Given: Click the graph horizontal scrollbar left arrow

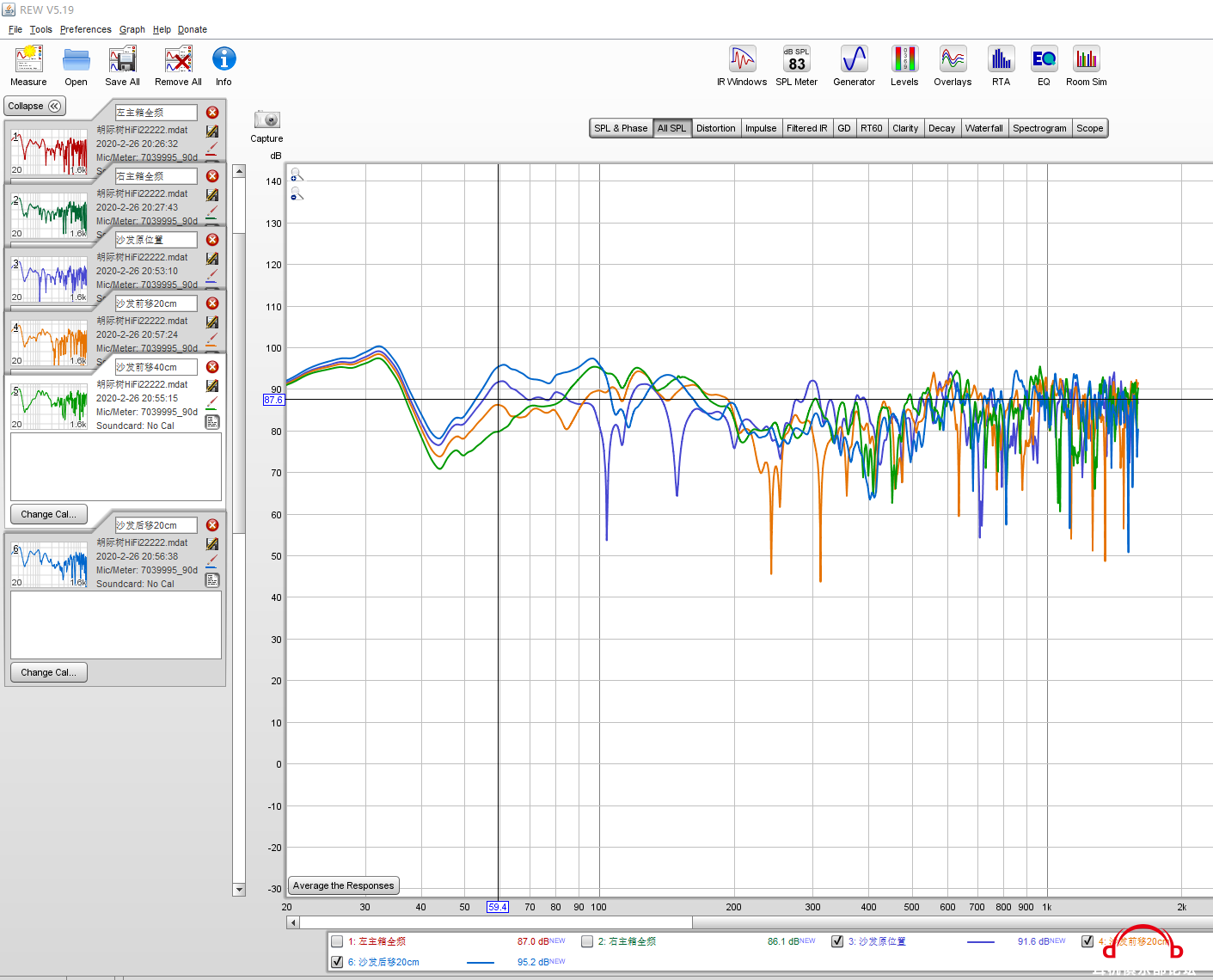Looking at the screenshot, I should coord(293,922).
